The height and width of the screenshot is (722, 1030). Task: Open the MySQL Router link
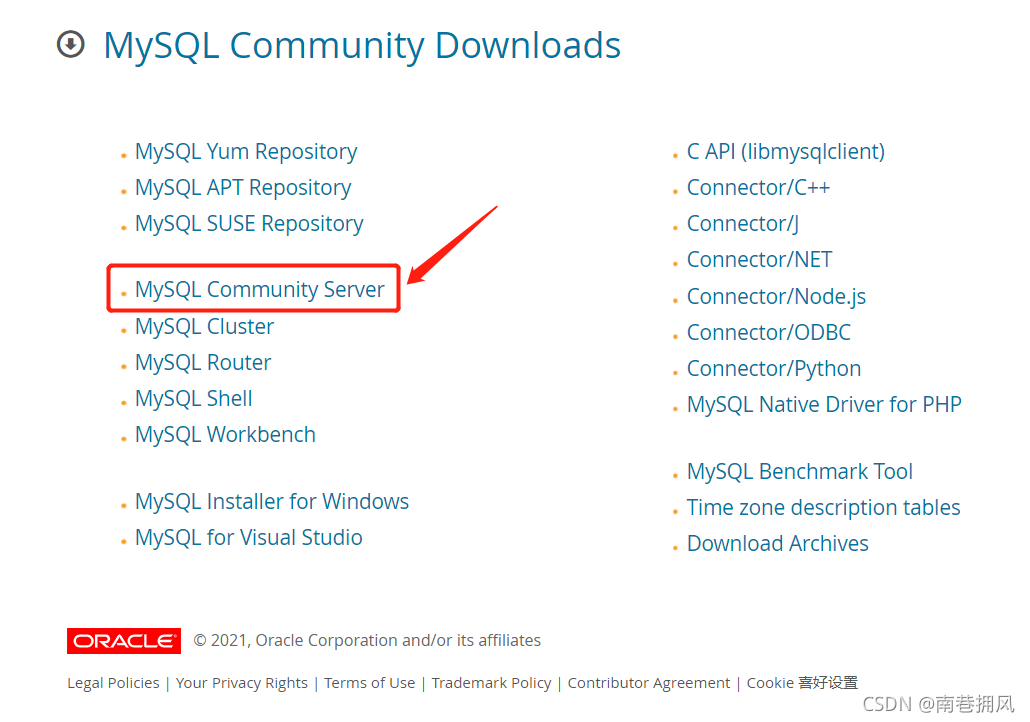203,363
